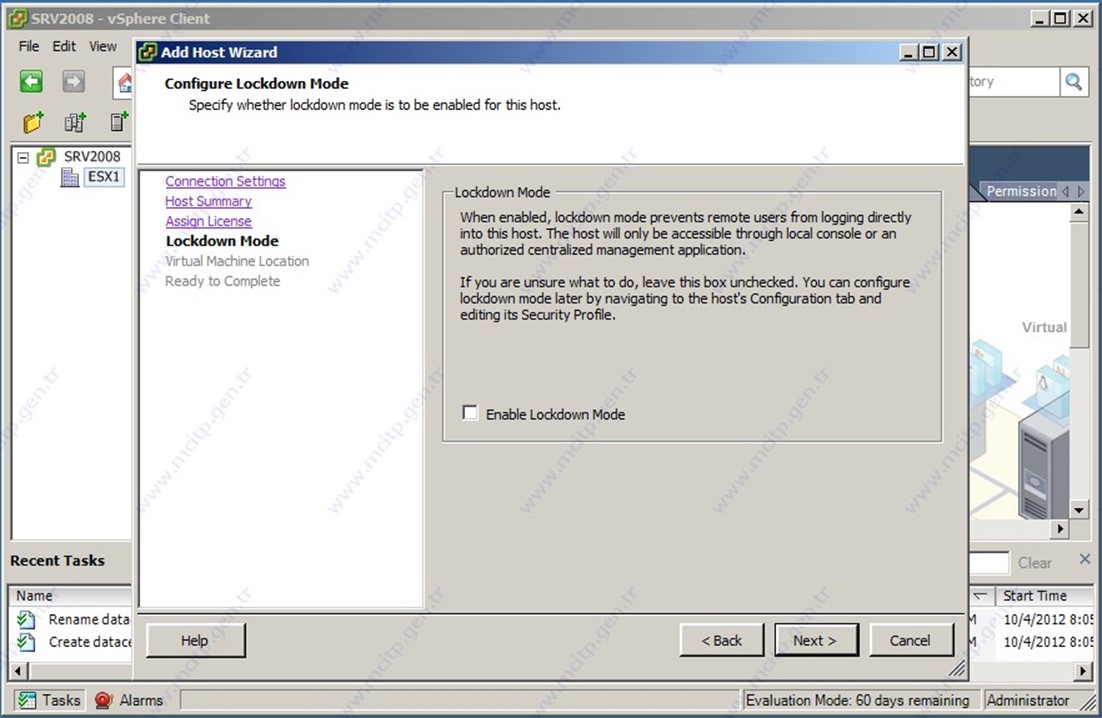Enable Lockdown Mode checkbox

469,413
